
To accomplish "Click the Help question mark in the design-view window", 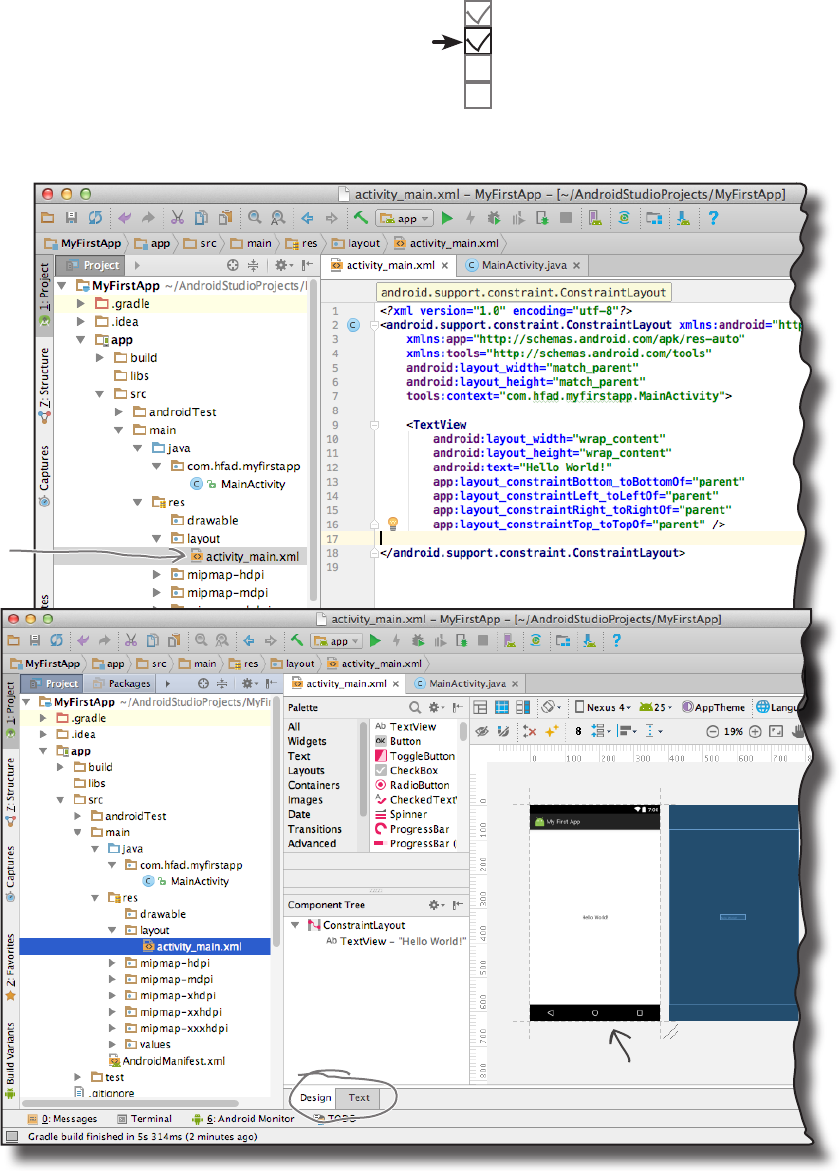I will (x=616, y=640).
